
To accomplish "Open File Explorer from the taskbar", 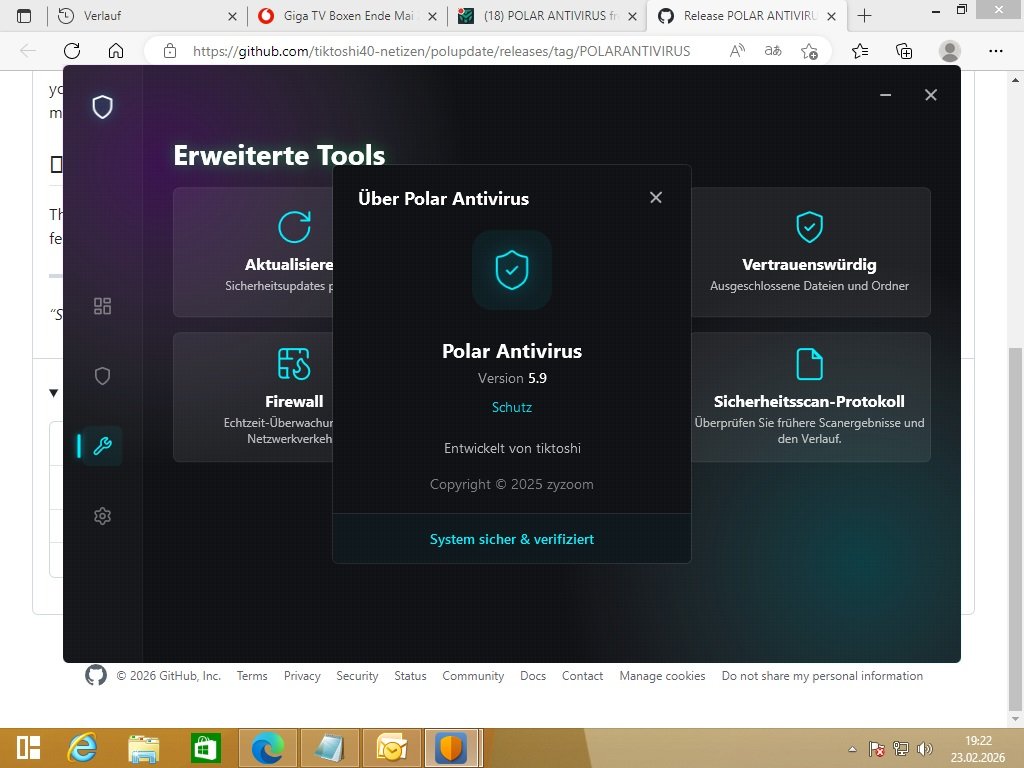I will tap(144, 748).
